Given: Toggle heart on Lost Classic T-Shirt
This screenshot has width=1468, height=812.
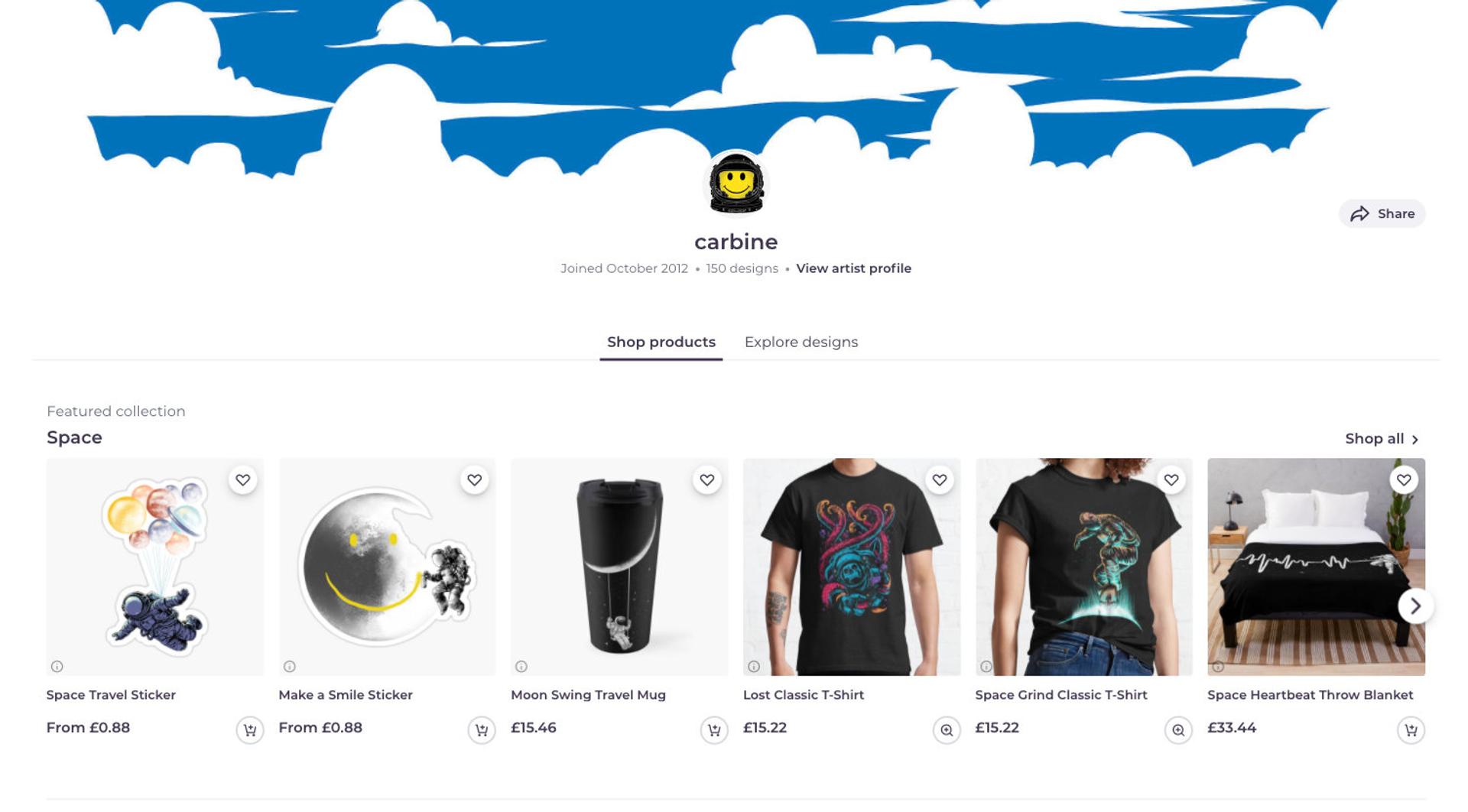Looking at the screenshot, I should pyautogui.click(x=940, y=480).
